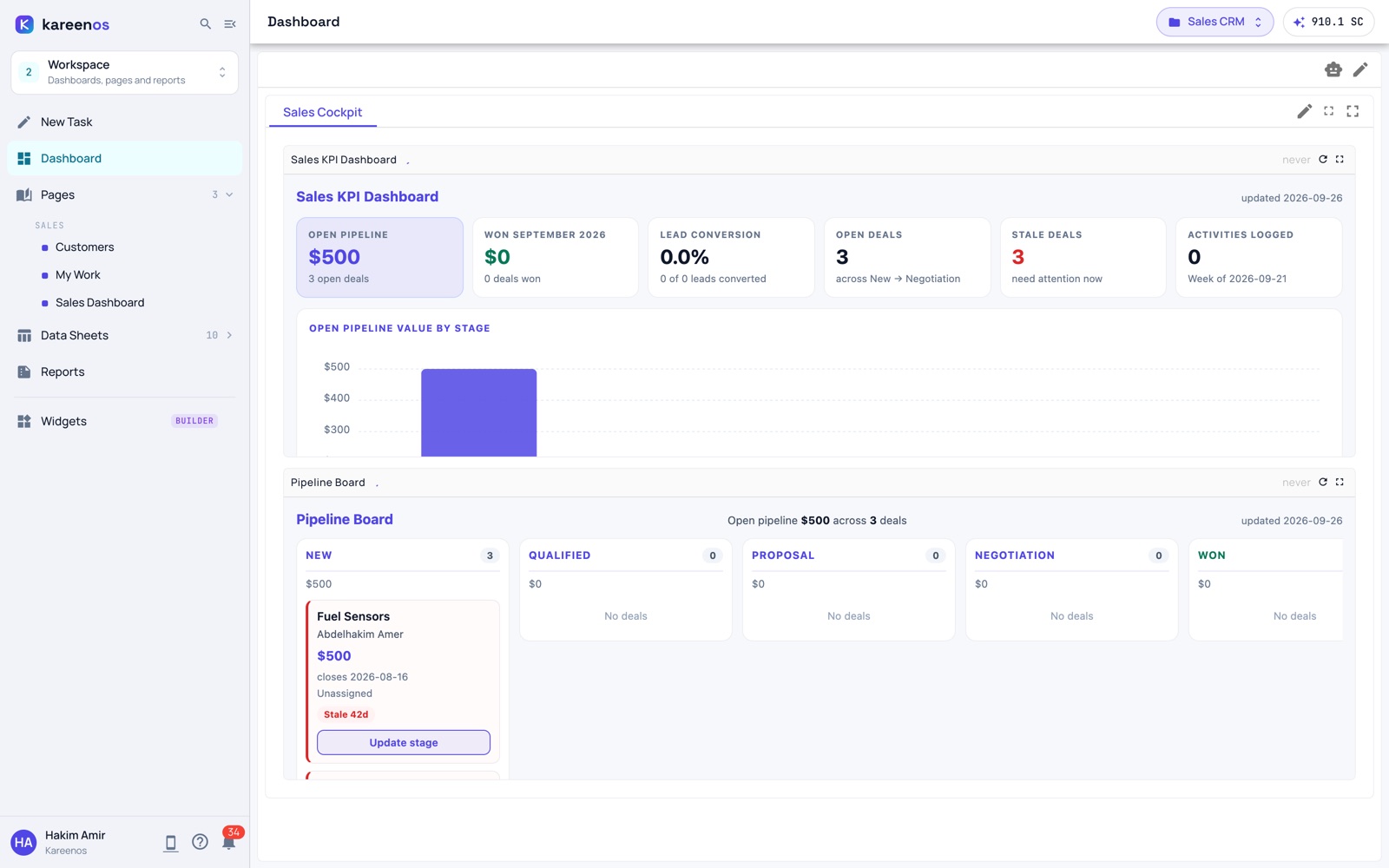Open the notifications bell with 34 badge
Image resolution: width=1389 pixels, height=868 pixels.
[229, 841]
